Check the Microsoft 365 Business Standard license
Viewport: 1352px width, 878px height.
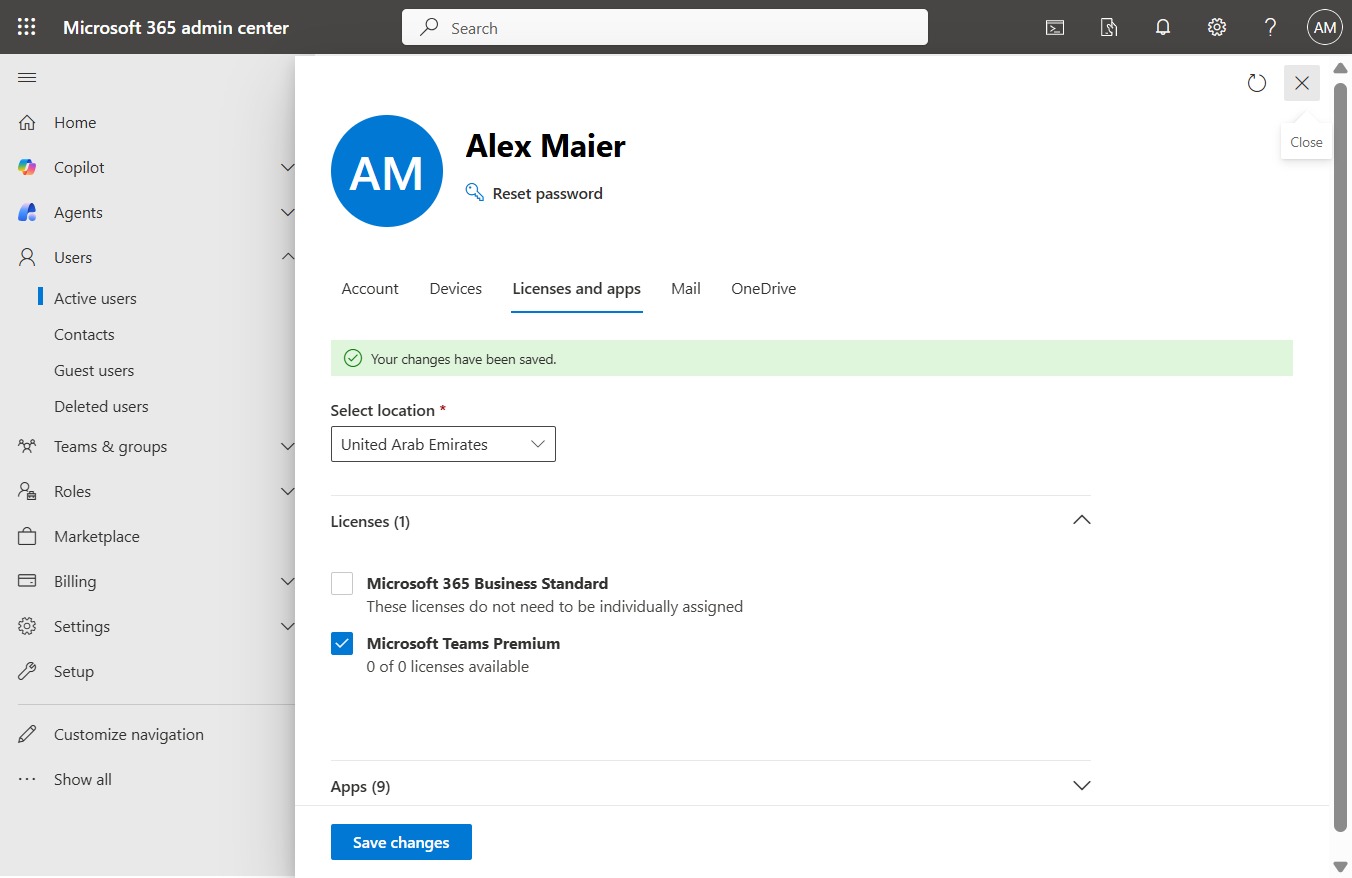342,583
